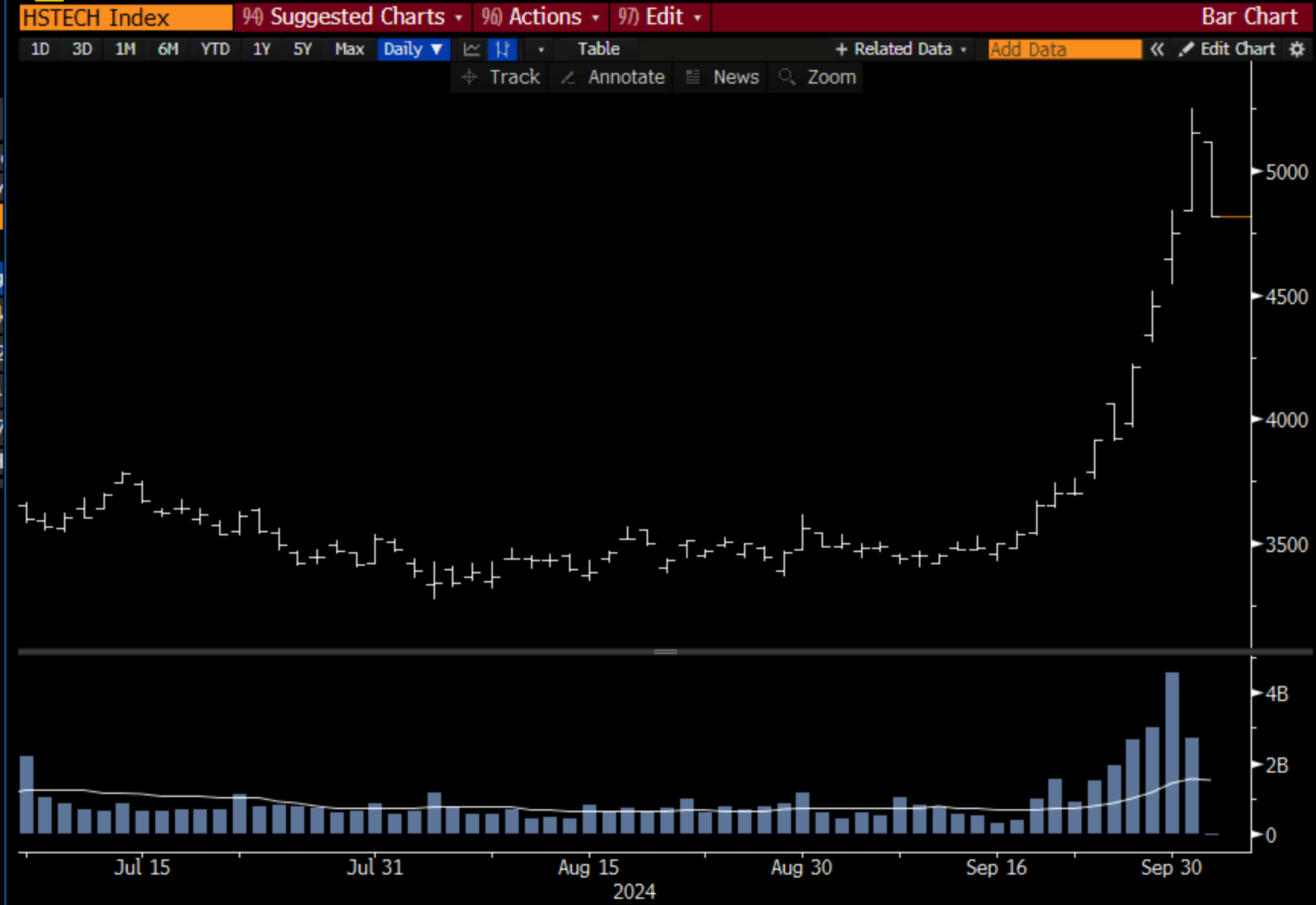Click the 2B volume axis label
This screenshot has height=905, width=1316.
point(1277,765)
